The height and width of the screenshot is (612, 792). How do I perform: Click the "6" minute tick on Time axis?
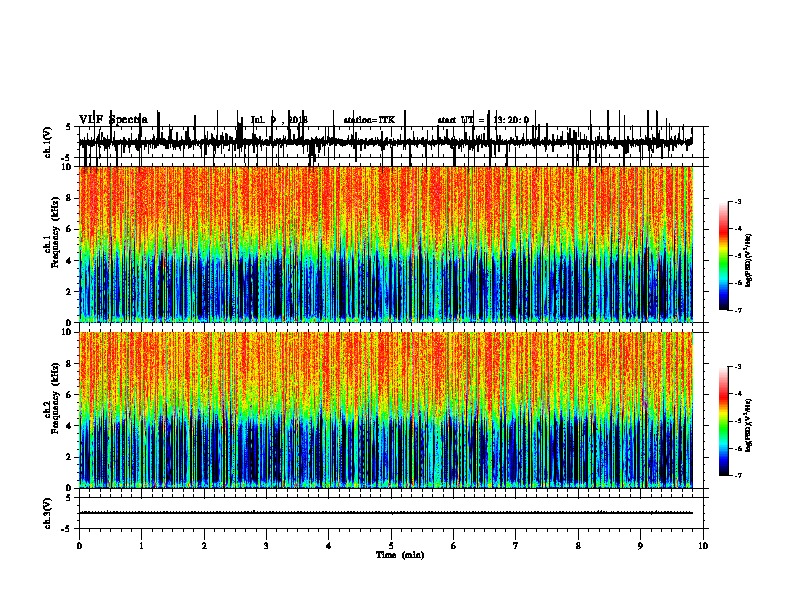pyautogui.click(x=454, y=546)
